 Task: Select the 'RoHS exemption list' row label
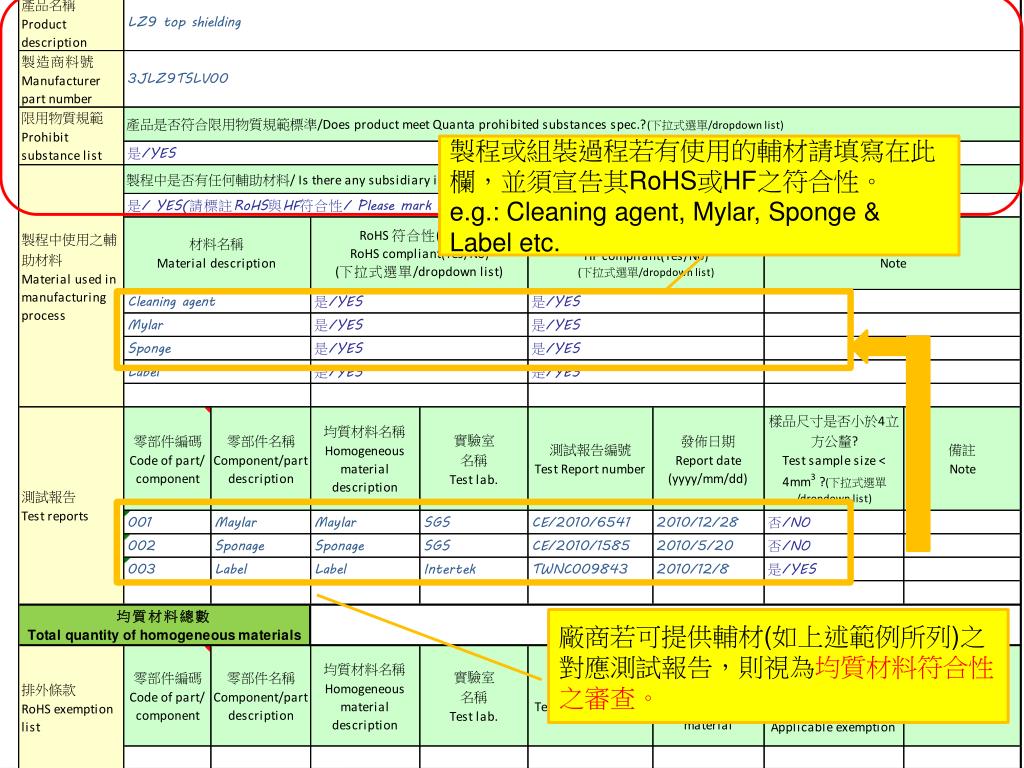coord(71,707)
